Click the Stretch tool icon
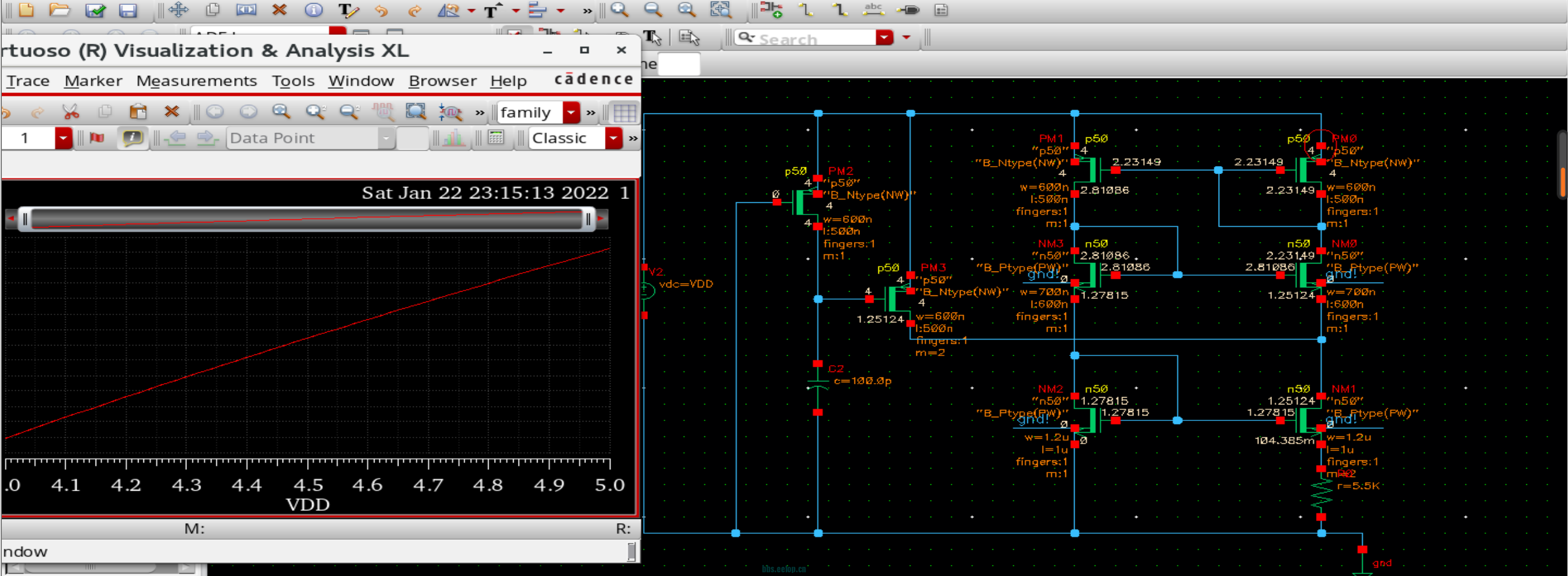Viewport: 1568px width, 576px height. [246, 10]
